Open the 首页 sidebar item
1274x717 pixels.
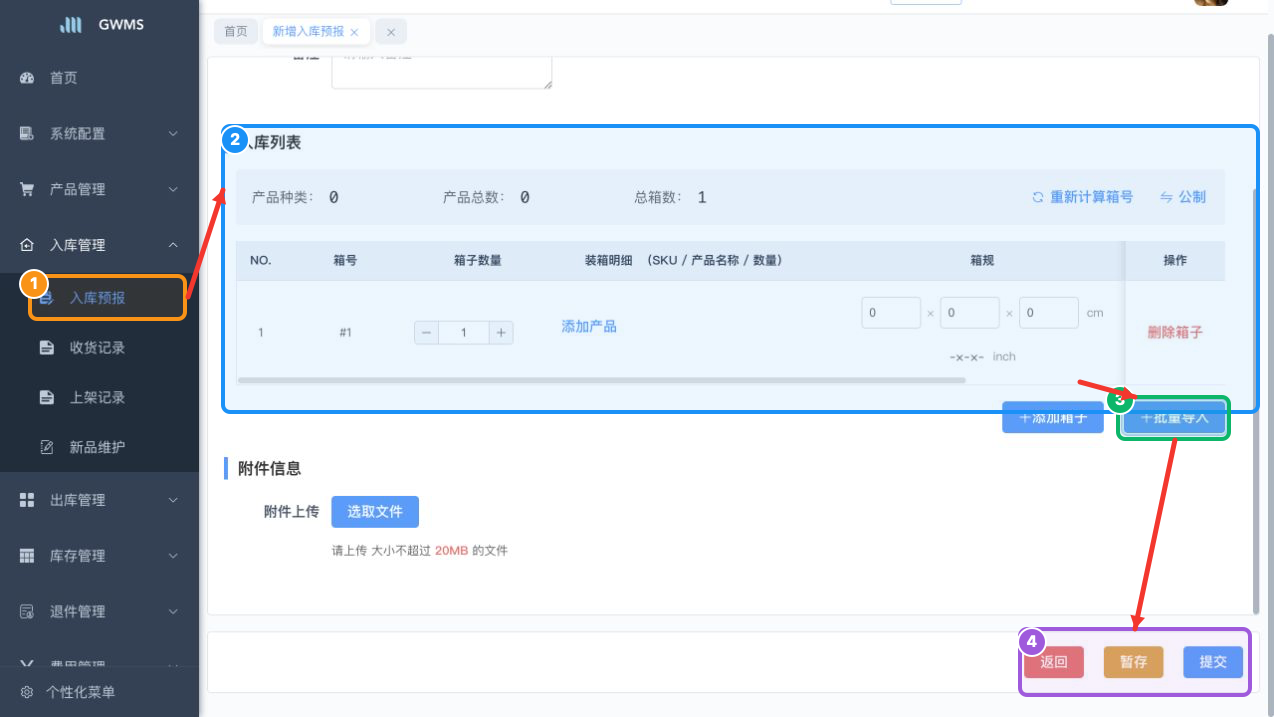[99, 78]
